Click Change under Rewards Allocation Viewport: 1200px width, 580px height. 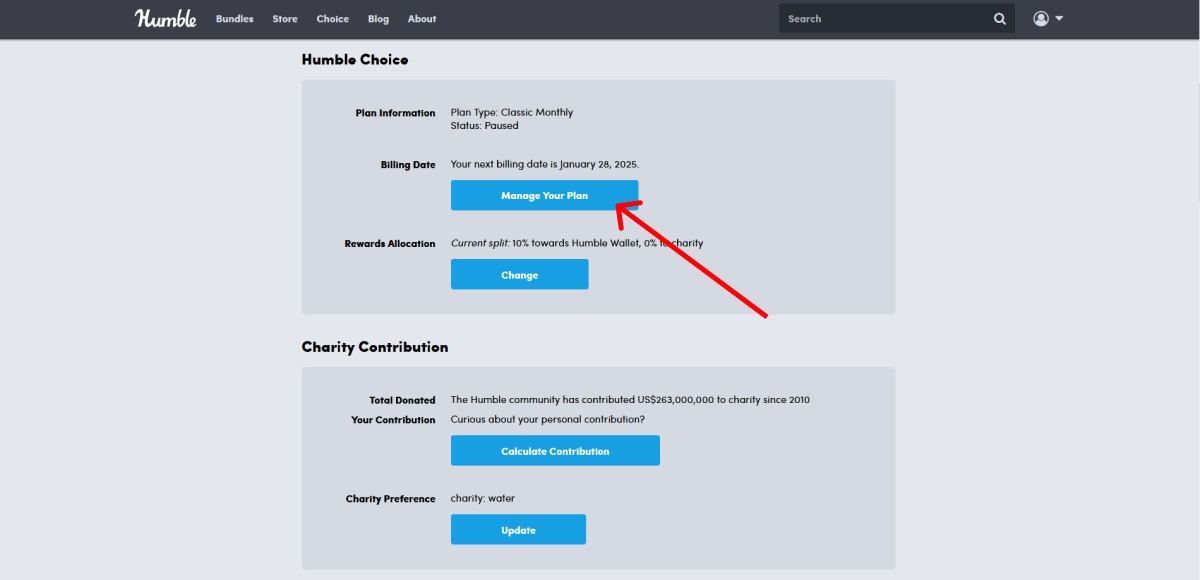click(520, 274)
